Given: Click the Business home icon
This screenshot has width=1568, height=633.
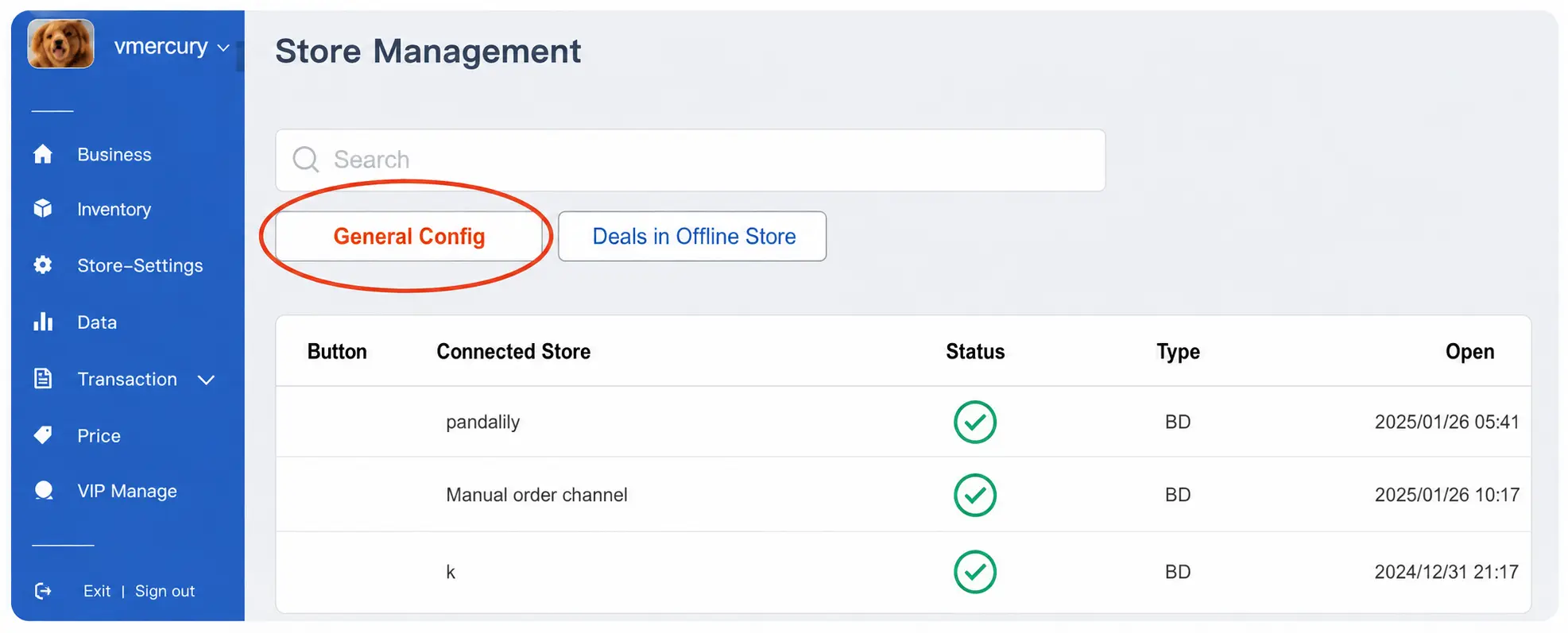Looking at the screenshot, I should pos(43,154).
